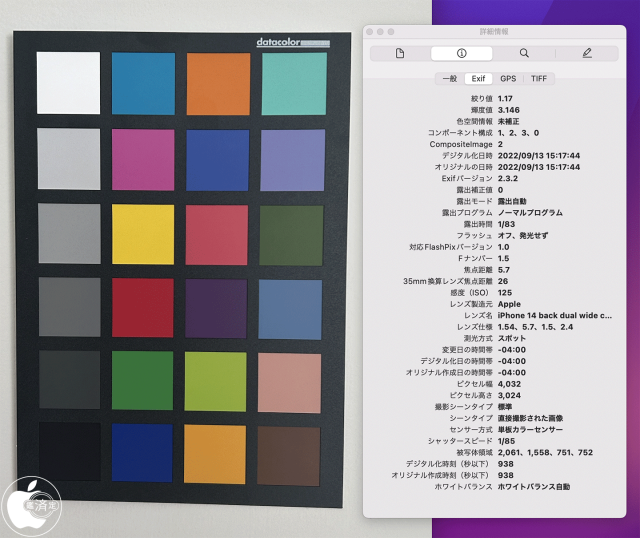The height and width of the screenshot is (538, 640).
Task: Pick the orange patch in top row
Action: pyautogui.click(x=218, y=83)
